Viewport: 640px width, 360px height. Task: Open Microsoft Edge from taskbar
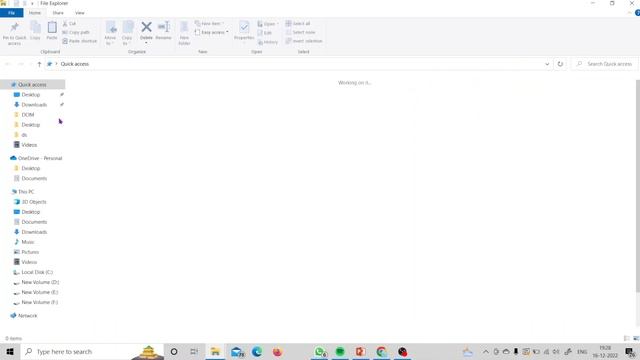pyautogui.click(x=257, y=351)
